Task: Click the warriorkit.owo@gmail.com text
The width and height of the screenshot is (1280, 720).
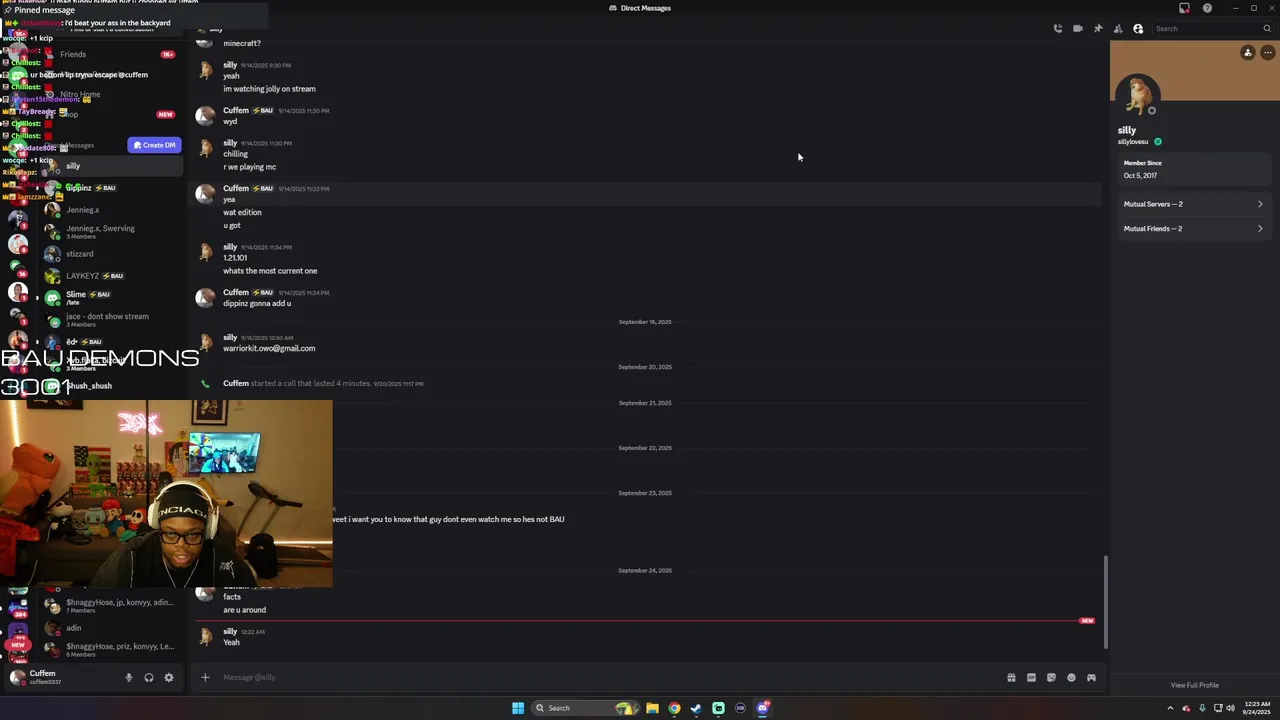Action: pos(269,349)
